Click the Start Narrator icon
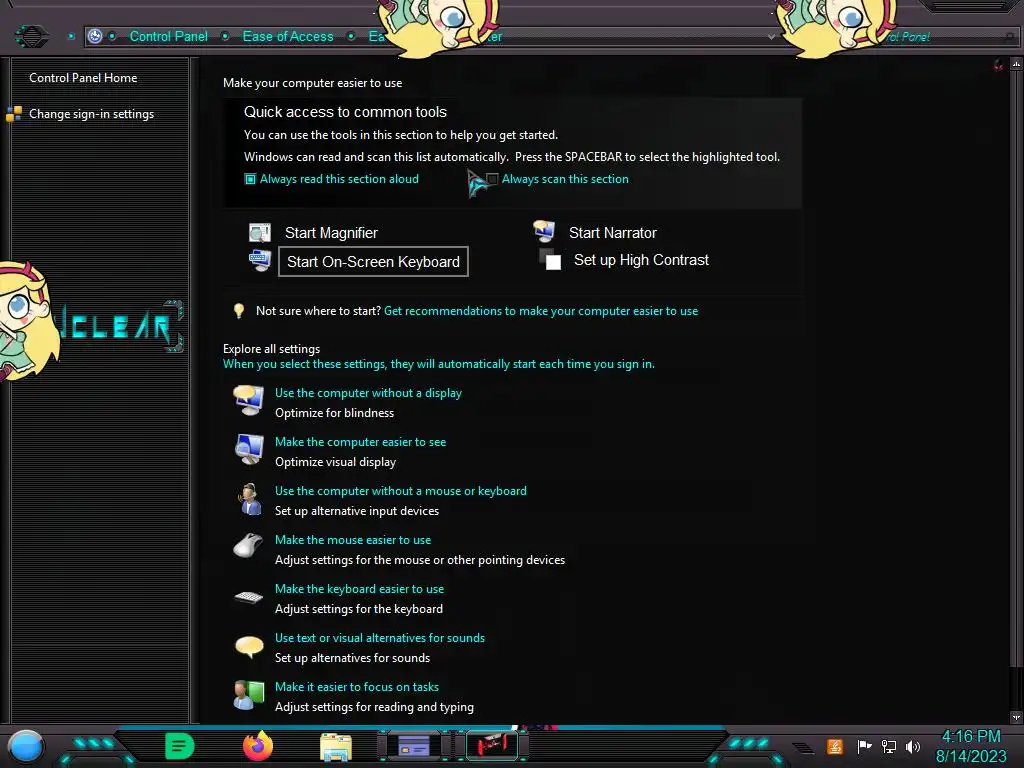This screenshot has height=768, width=1024. point(544,231)
